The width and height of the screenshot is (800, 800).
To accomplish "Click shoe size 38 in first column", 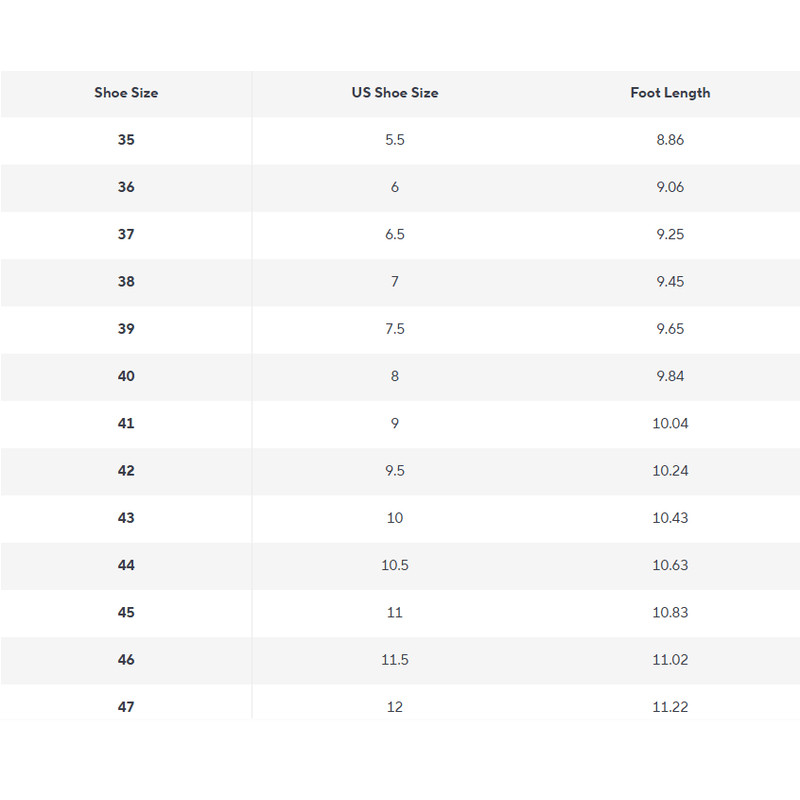I will [x=126, y=282].
